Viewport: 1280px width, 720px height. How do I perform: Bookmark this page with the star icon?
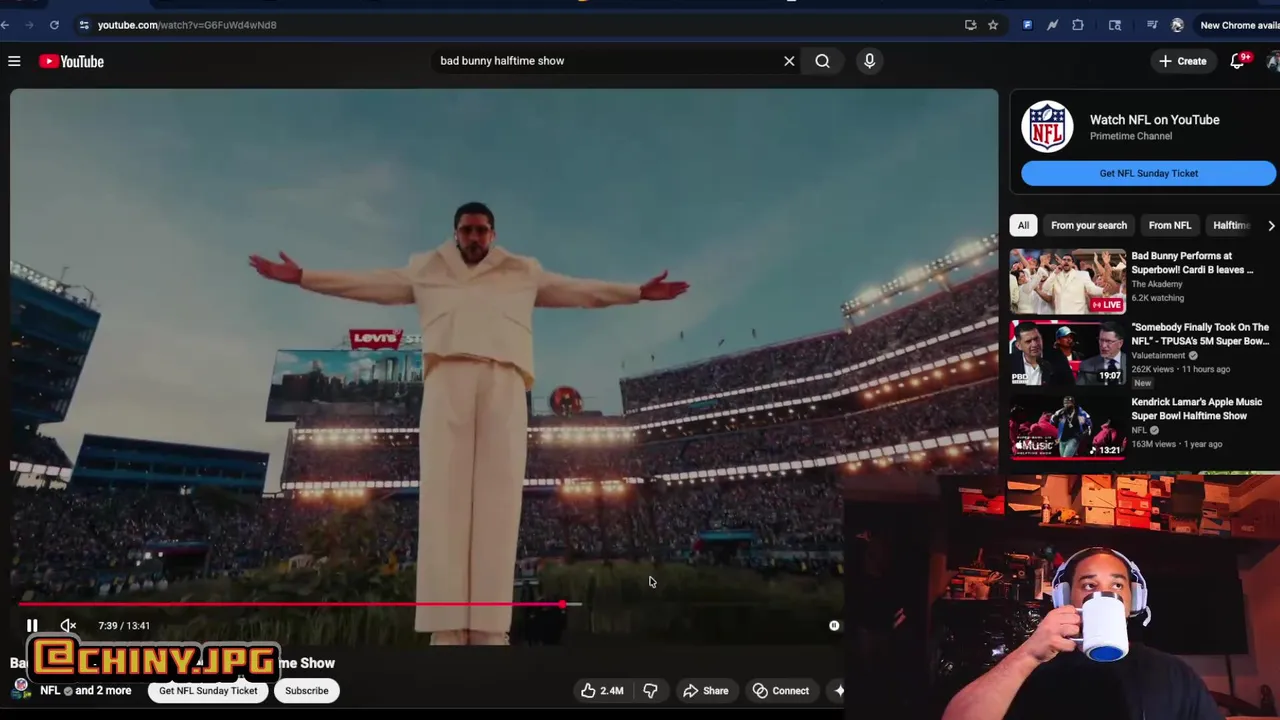pos(993,25)
